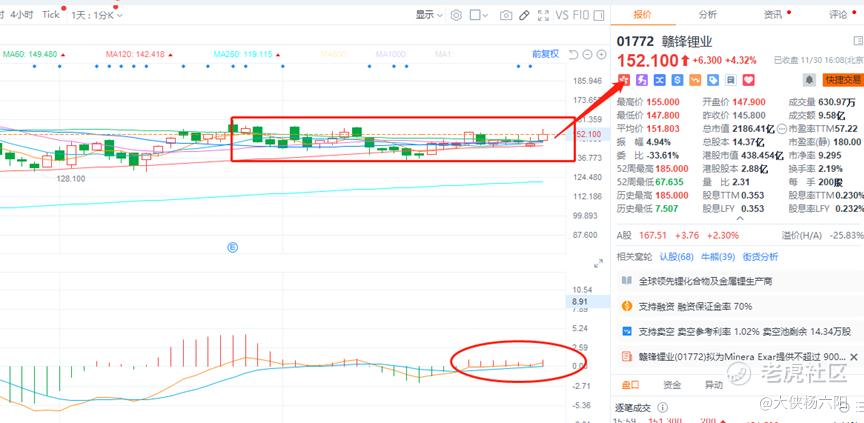Switch to the 资讯 tab
This screenshot has height=423, width=864.
[773, 15]
